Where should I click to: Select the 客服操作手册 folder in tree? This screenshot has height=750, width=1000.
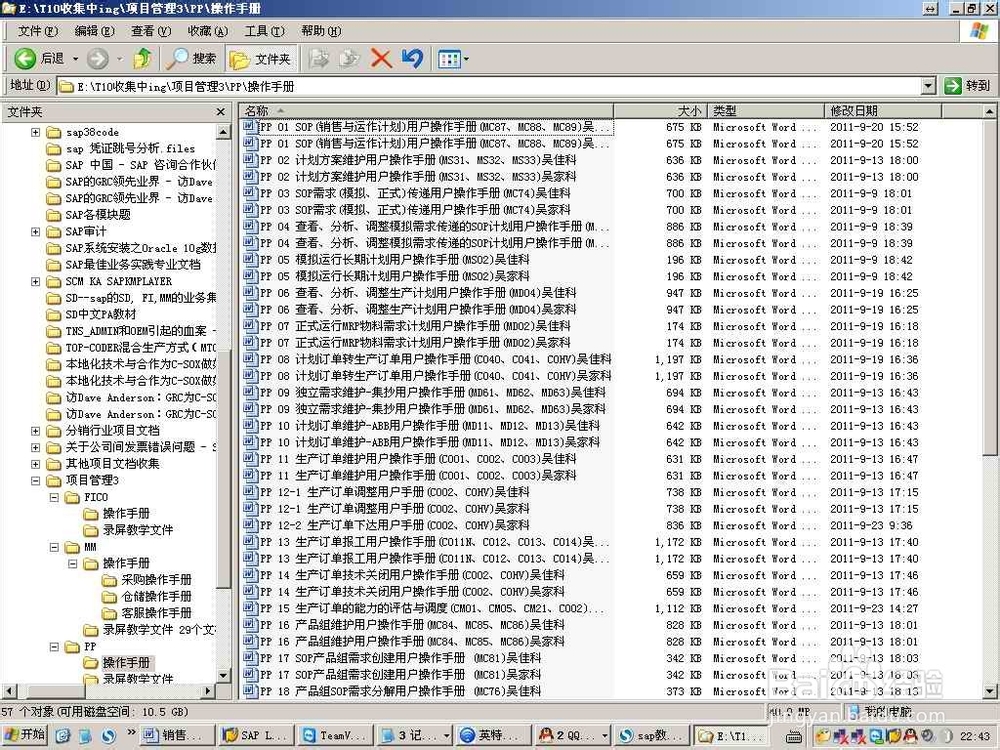[x=156, y=613]
